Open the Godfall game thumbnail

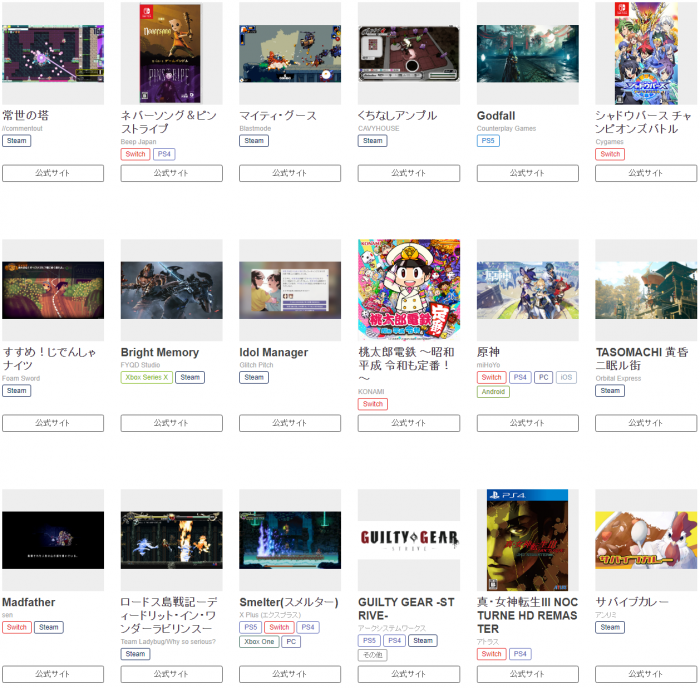527,54
